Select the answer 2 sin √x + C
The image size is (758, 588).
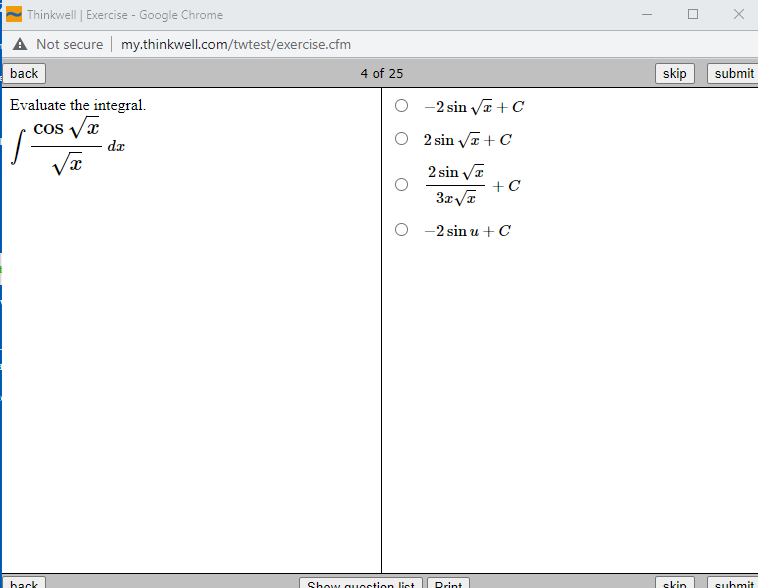[401, 139]
